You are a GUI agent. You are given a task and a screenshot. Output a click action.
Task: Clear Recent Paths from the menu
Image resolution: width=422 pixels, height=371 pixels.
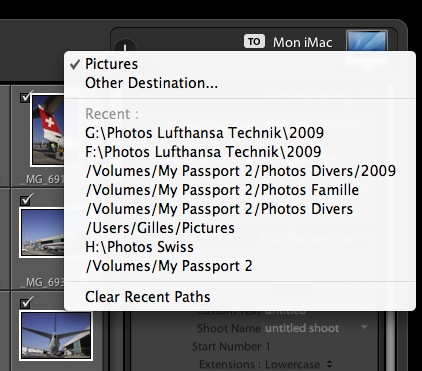click(239, 296)
